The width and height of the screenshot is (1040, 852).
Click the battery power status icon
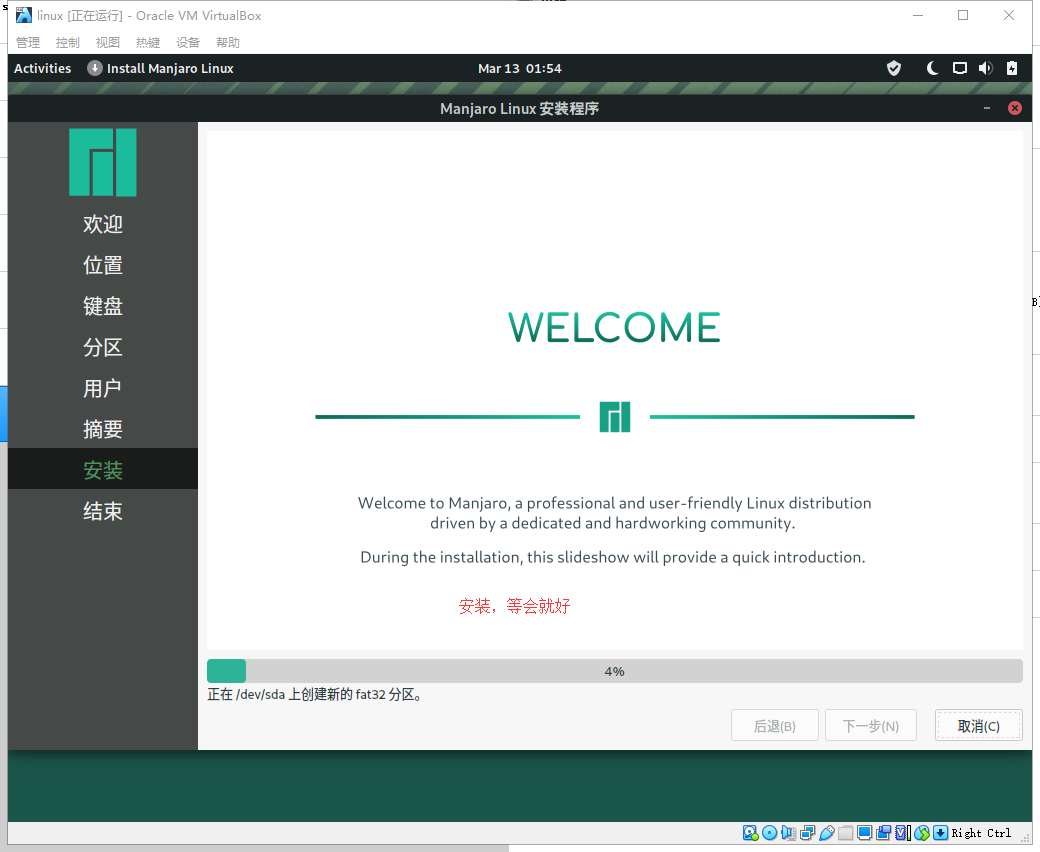click(x=1012, y=68)
